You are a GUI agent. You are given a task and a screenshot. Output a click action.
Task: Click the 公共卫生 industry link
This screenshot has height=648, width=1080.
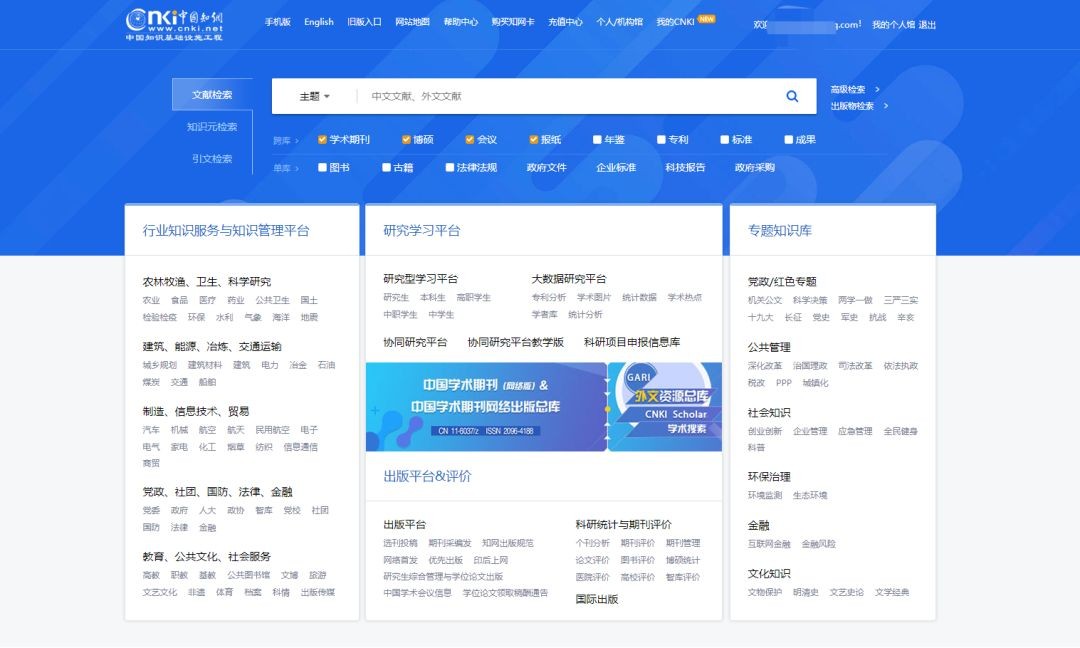click(x=272, y=300)
